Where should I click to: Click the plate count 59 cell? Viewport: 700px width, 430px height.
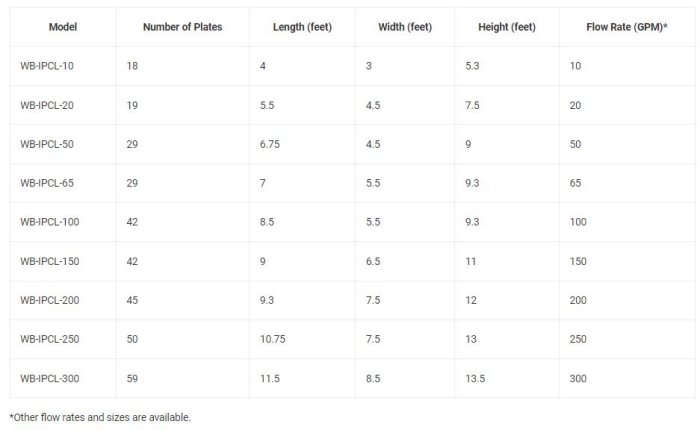[x=133, y=378]
